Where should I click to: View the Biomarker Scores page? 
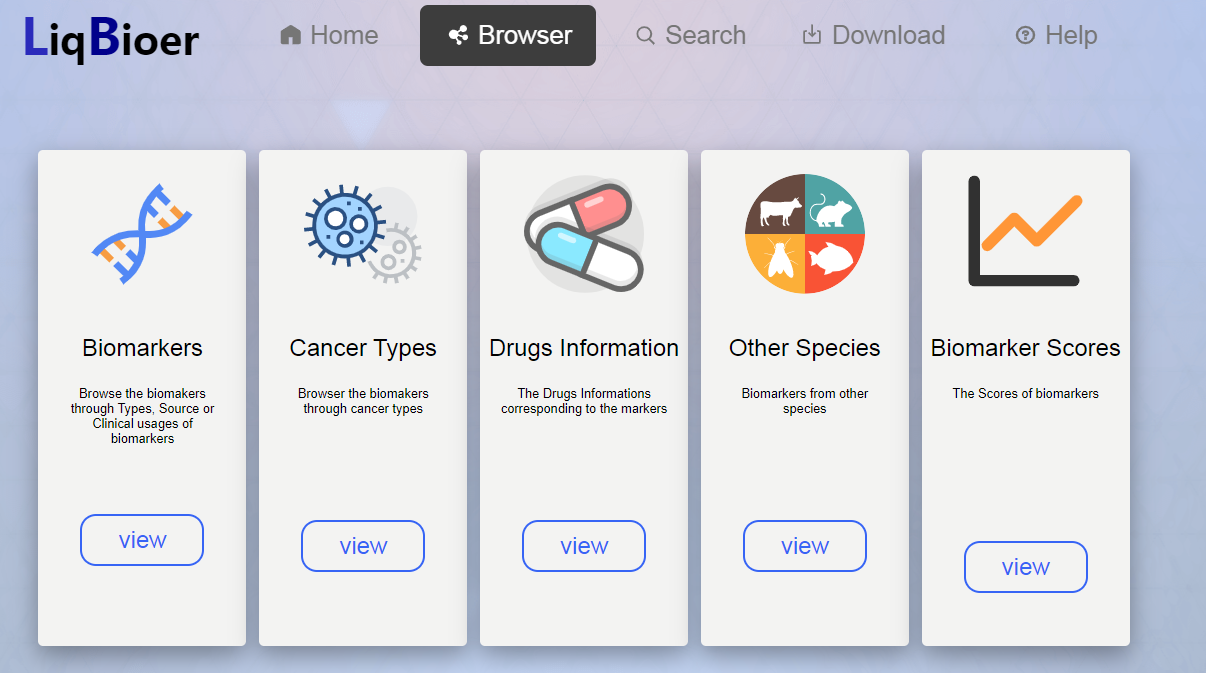pos(1026,567)
